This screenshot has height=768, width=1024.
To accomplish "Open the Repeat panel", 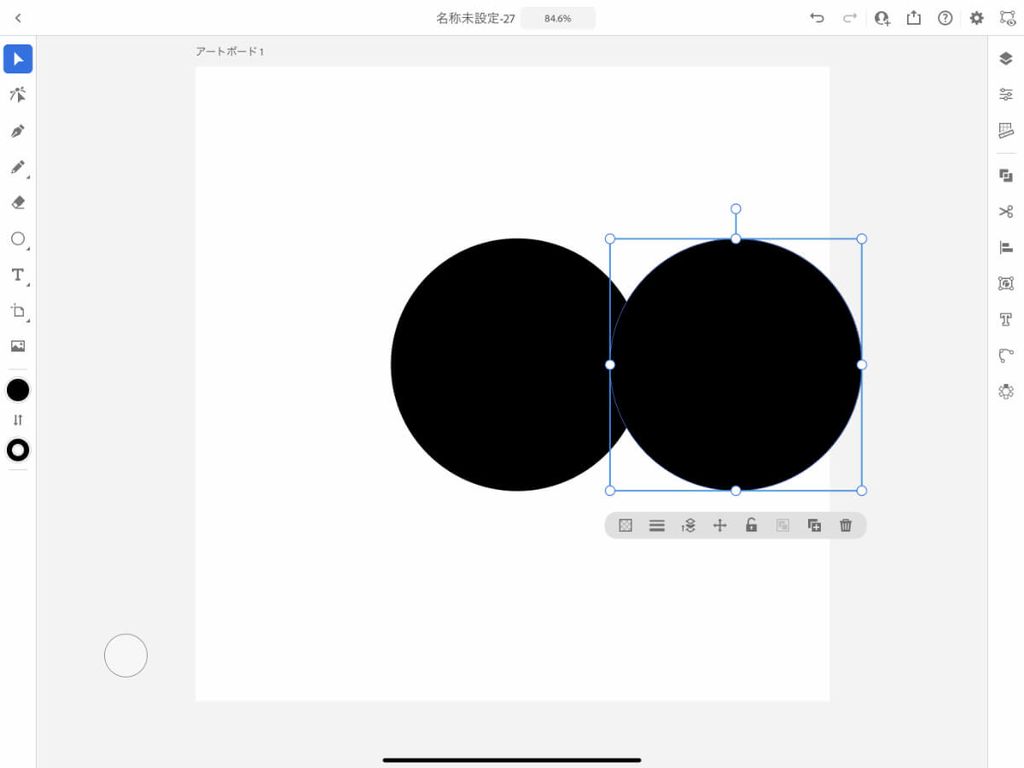I will (1006, 391).
